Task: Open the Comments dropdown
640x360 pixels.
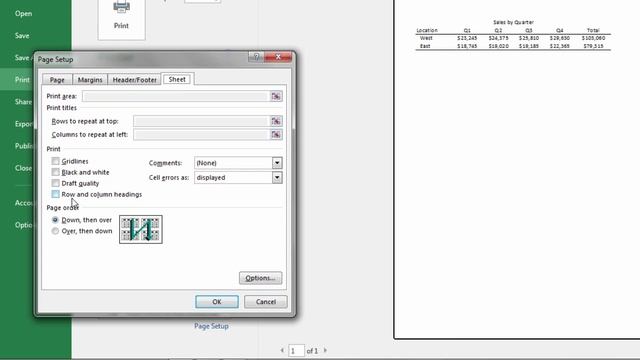Action: pyautogui.click(x=277, y=163)
